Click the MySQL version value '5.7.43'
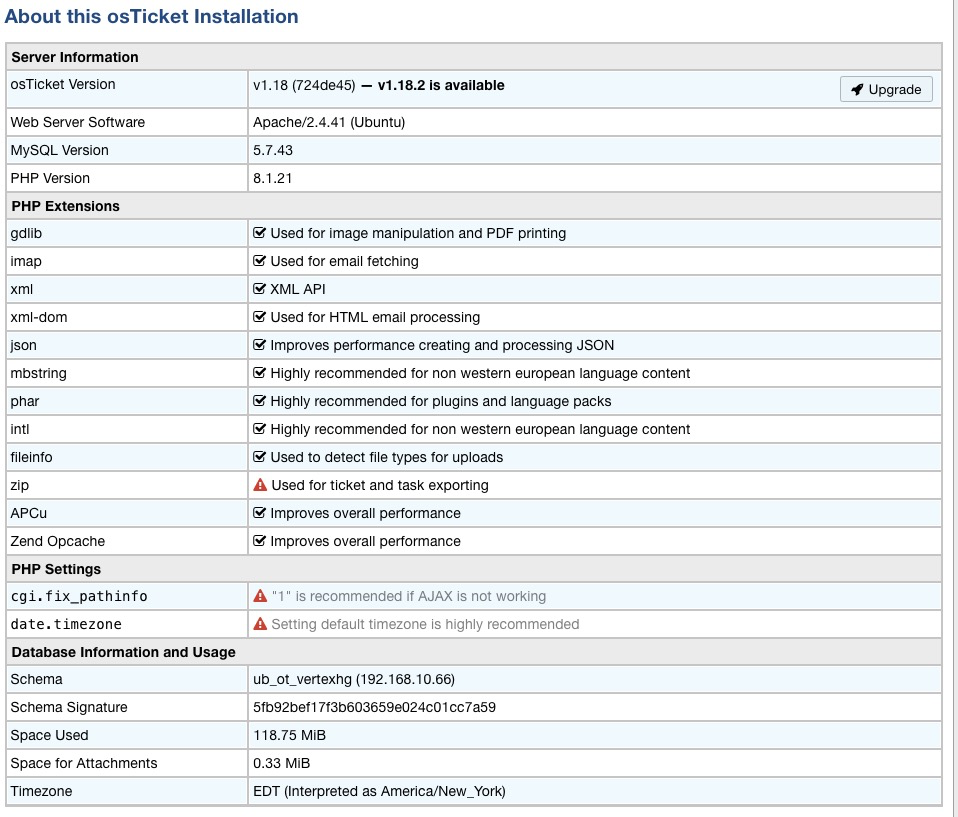This screenshot has height=817, width=958. pyautogui.click(x=273, y=150)
